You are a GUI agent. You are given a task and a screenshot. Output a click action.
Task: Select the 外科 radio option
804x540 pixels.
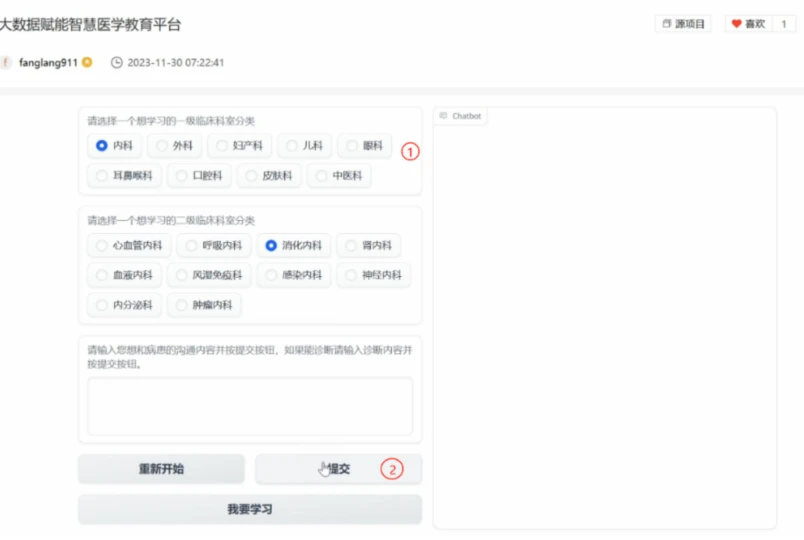(x=174, y=146)
